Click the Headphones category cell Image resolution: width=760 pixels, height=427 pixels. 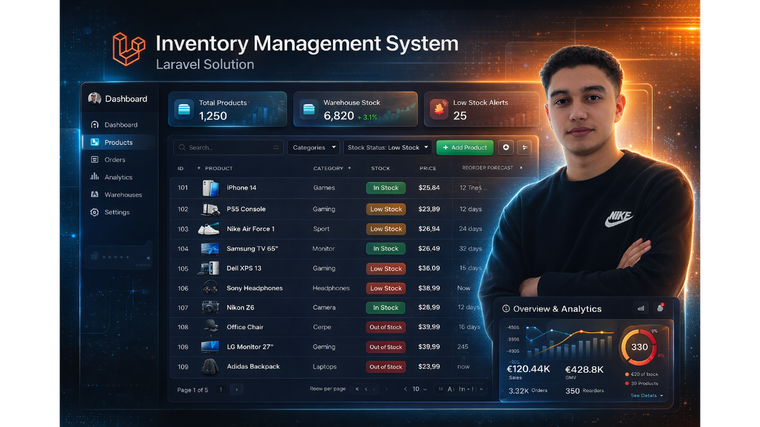click(331, 288)
